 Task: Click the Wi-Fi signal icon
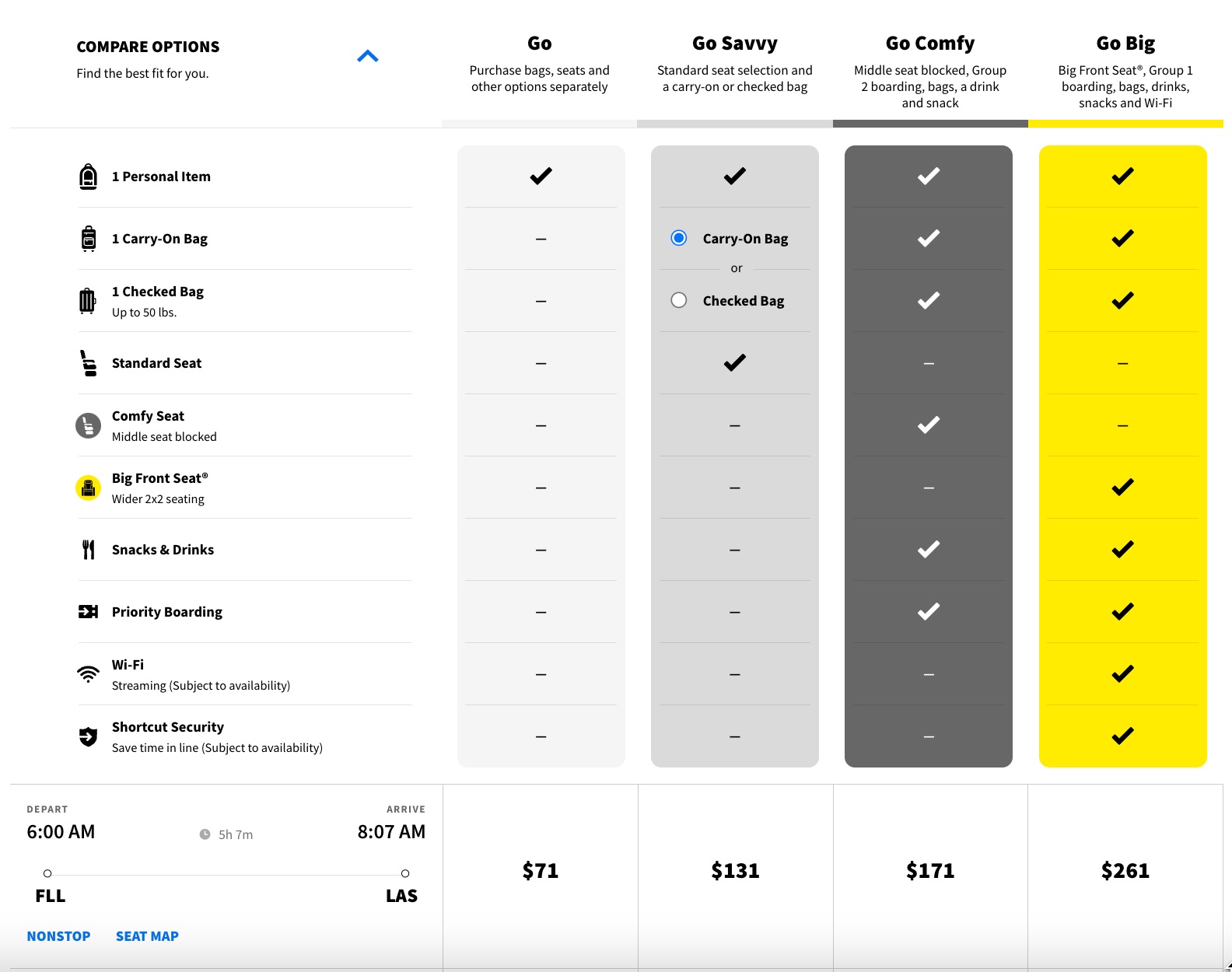coord(89,674)
